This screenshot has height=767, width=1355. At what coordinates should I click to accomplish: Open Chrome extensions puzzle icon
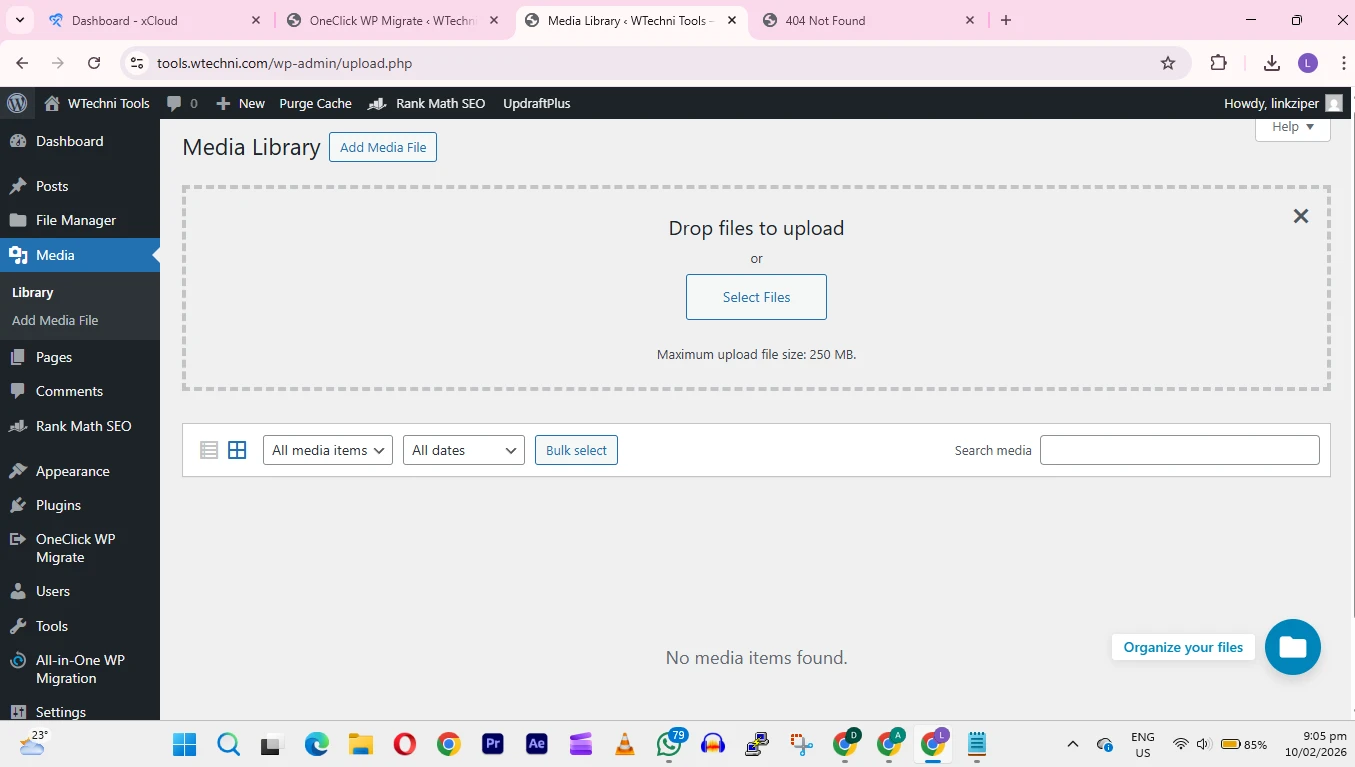tap(1218, 63)
